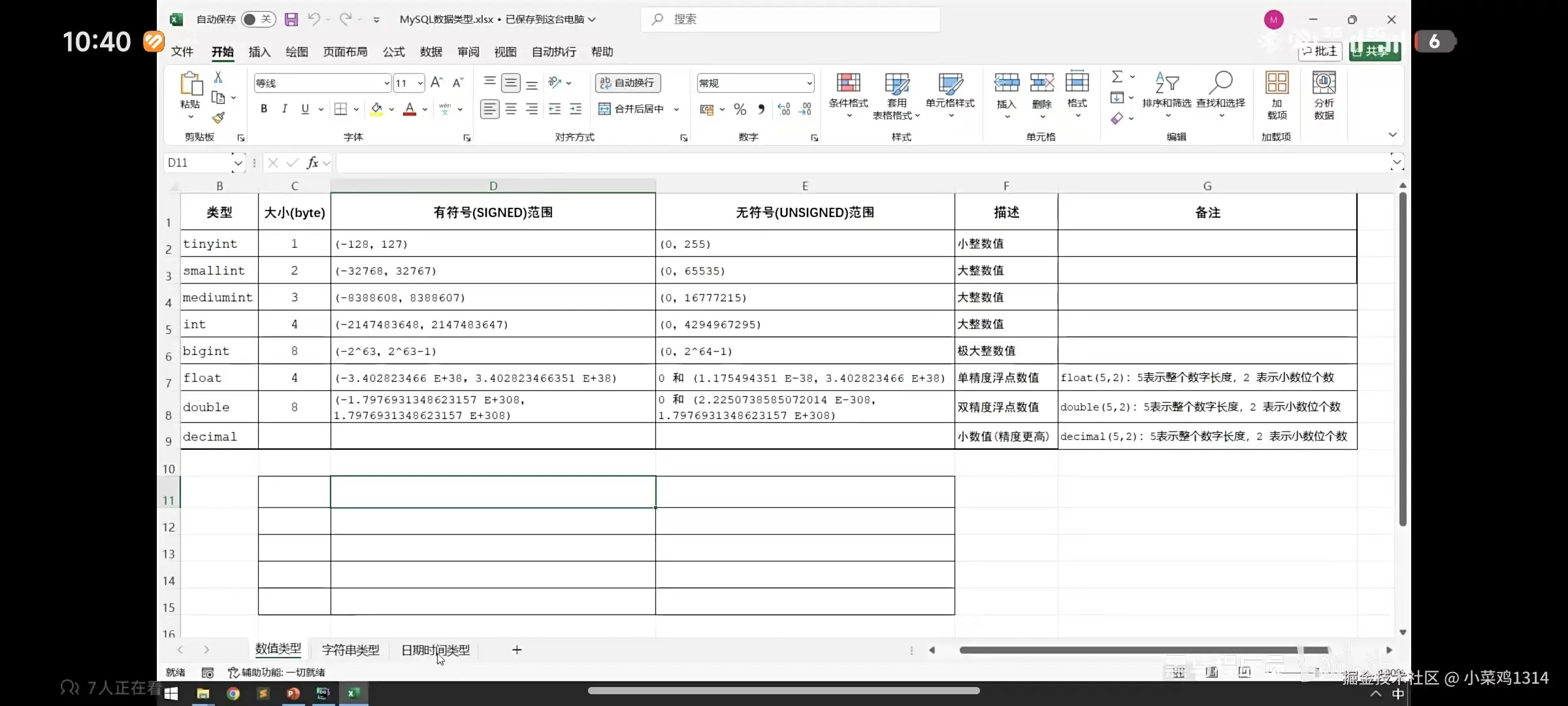1568x706 pixels.
Task: Click the Name Box showing D11
Action: (196, 162)
